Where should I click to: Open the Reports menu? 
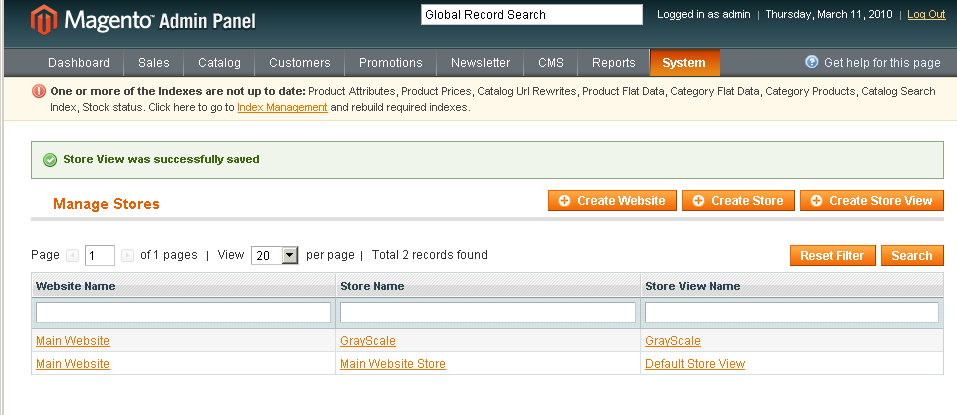point(614,63)
